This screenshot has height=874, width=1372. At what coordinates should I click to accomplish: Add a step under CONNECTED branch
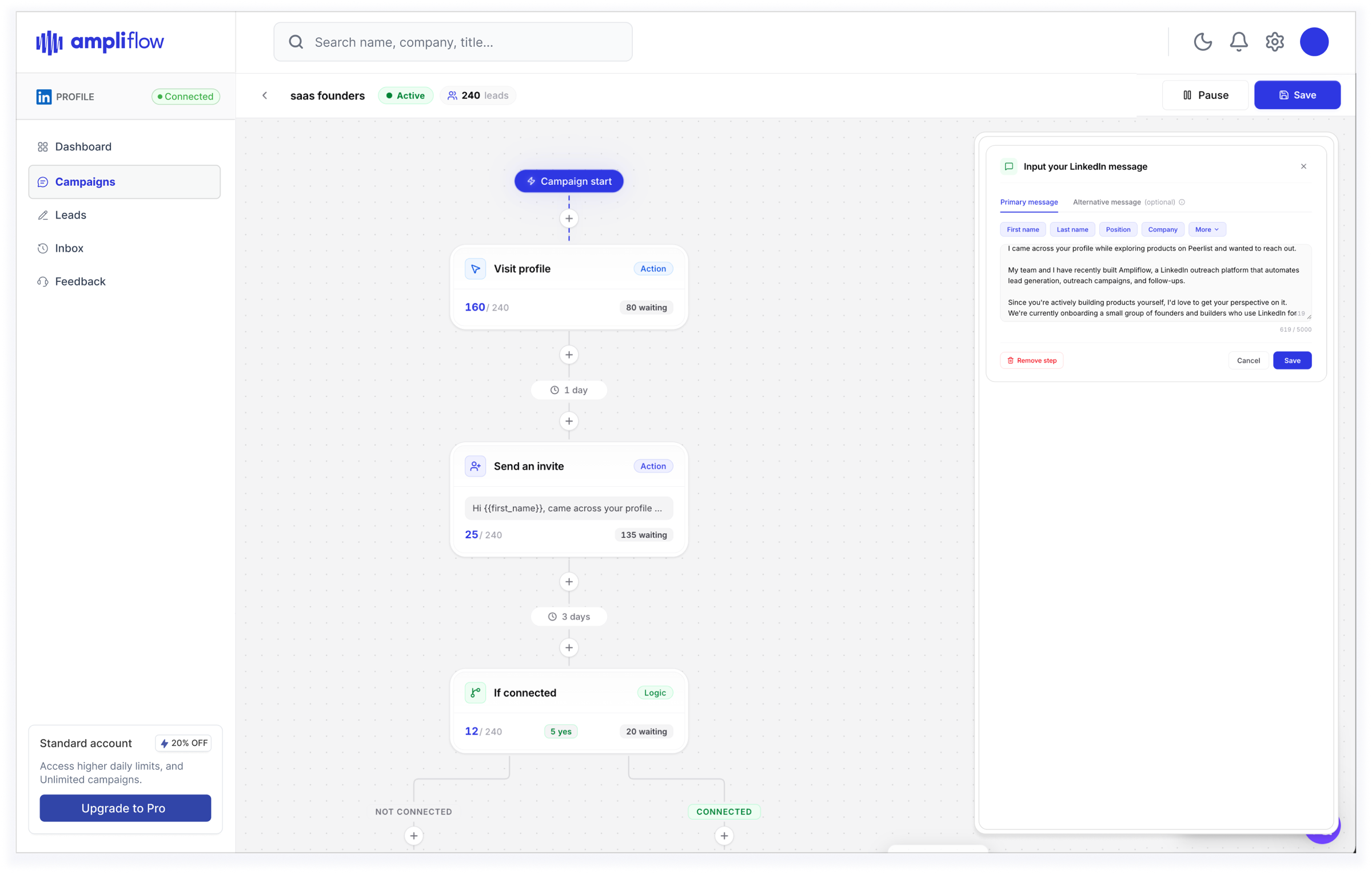pyautogui.click(x=724, y=836)
